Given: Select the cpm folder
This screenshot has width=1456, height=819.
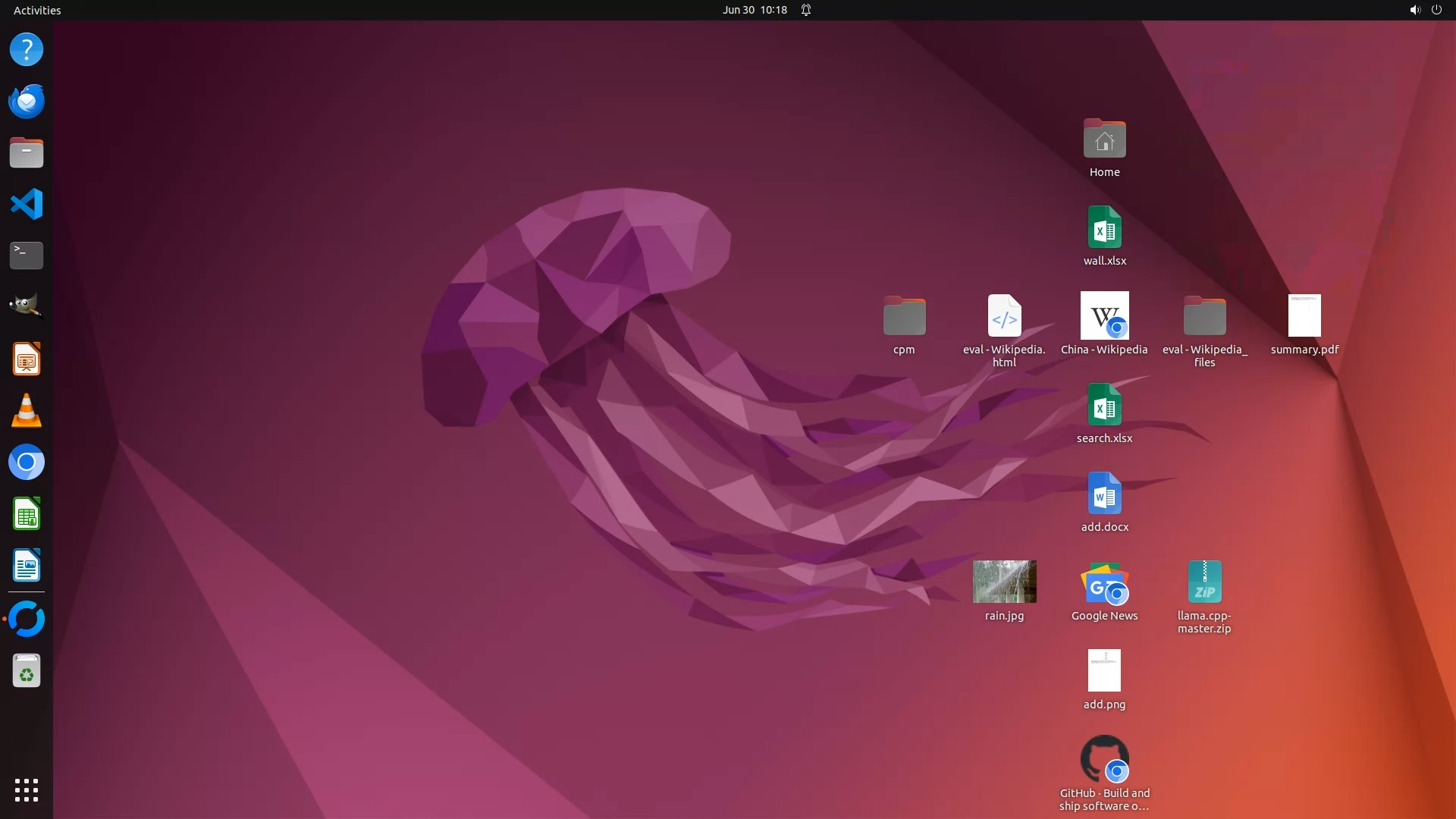Looking at the screenshot, I should (904, 316).
